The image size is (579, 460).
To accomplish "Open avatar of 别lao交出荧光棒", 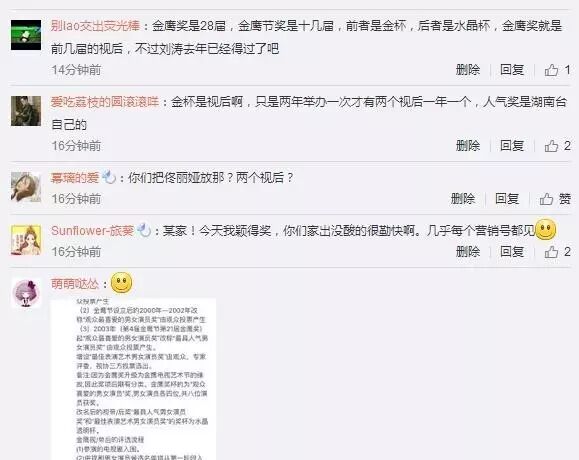I will 26,35.
